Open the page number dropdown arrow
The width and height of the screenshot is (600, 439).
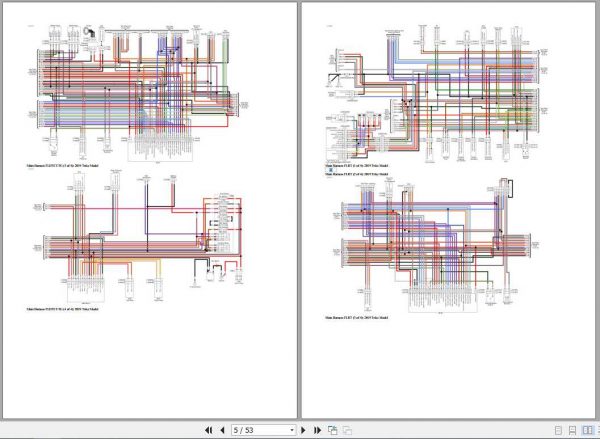pyautogui.click(x=292, y=430)
